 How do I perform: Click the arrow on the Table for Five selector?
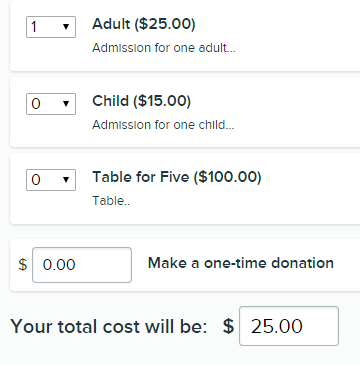(x=66, y=180)
